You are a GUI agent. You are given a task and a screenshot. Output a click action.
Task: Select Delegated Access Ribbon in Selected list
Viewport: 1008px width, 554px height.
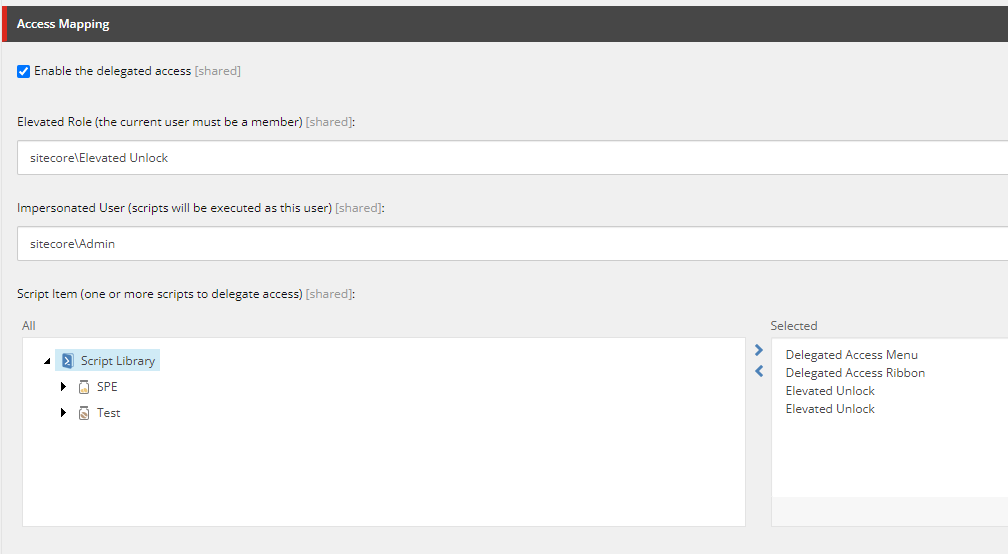tap(855, 373)
